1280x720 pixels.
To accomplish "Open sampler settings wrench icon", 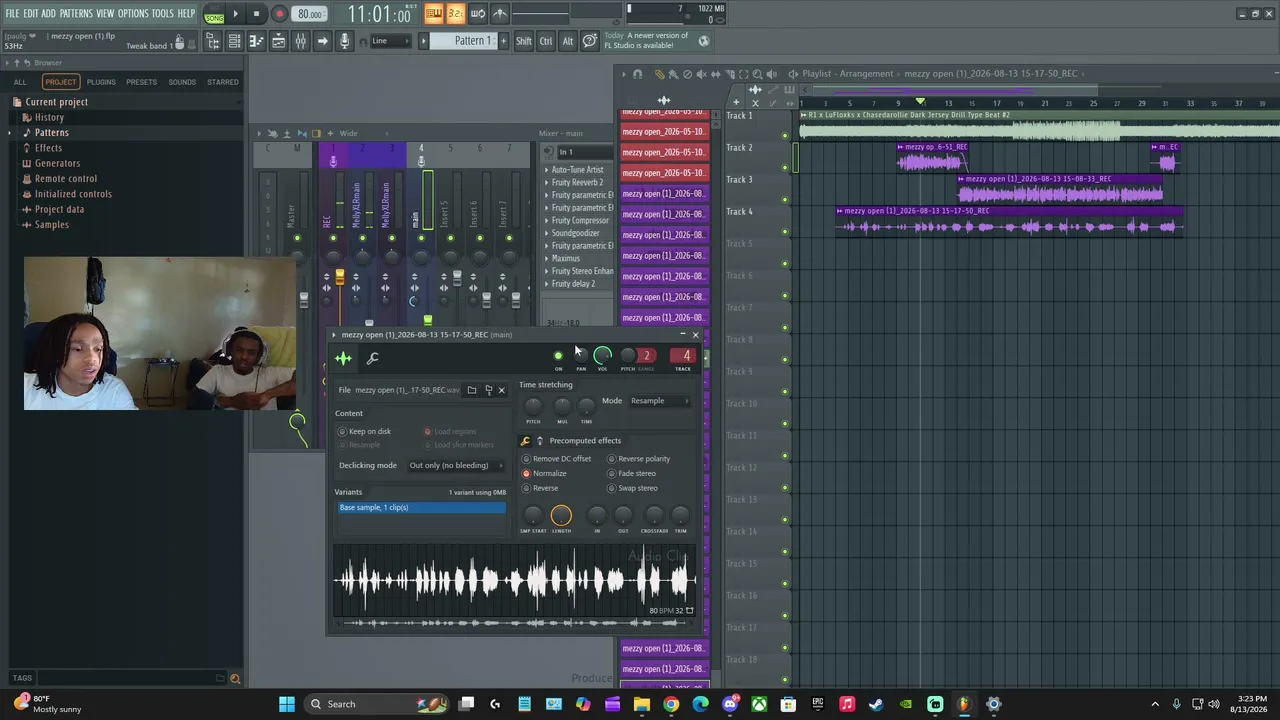I will [373, 358].
